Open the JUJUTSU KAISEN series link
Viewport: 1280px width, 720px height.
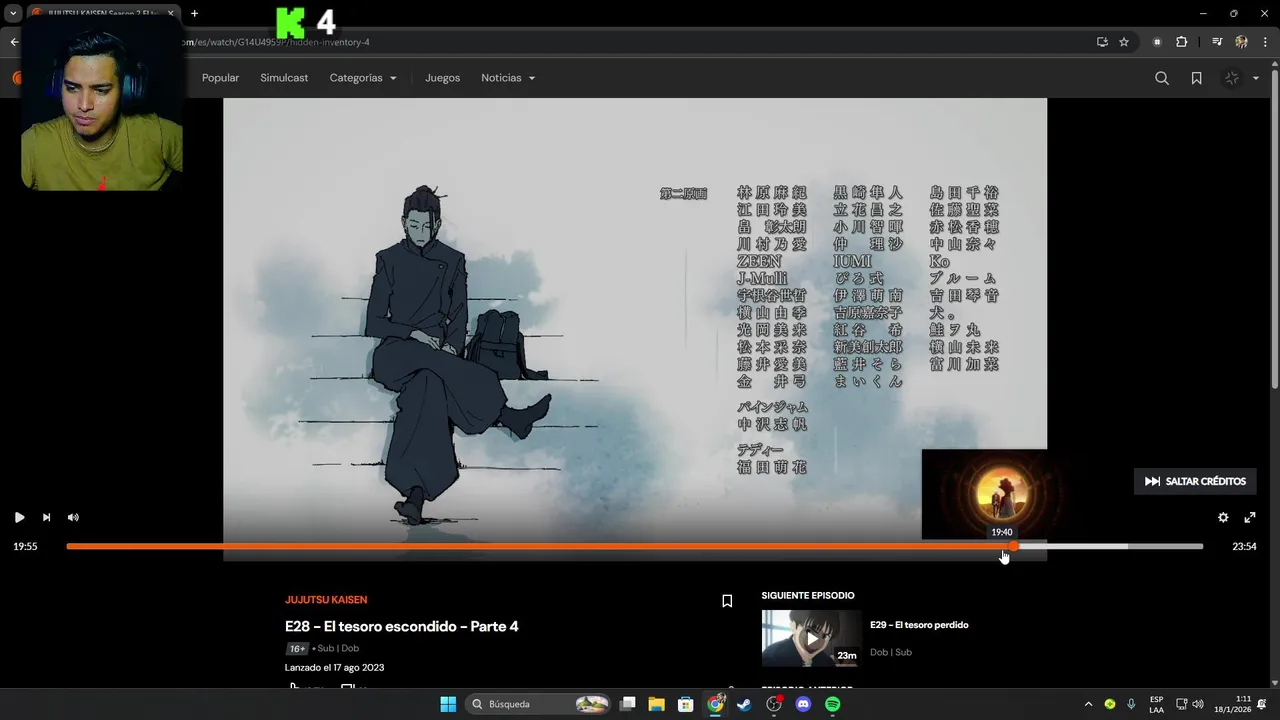[x=326, y=600]
